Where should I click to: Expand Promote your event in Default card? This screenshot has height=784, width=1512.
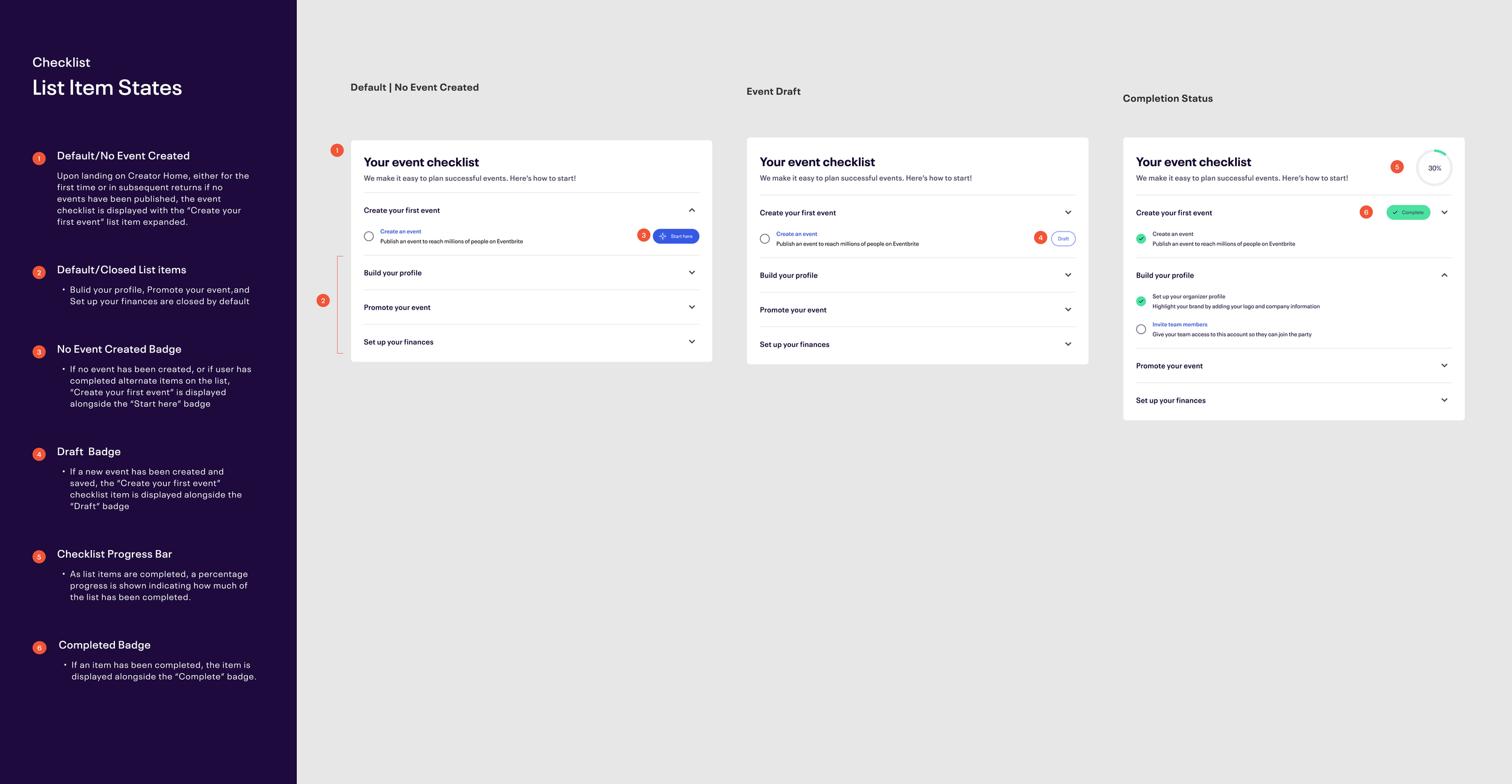click(x=692, y=307)
